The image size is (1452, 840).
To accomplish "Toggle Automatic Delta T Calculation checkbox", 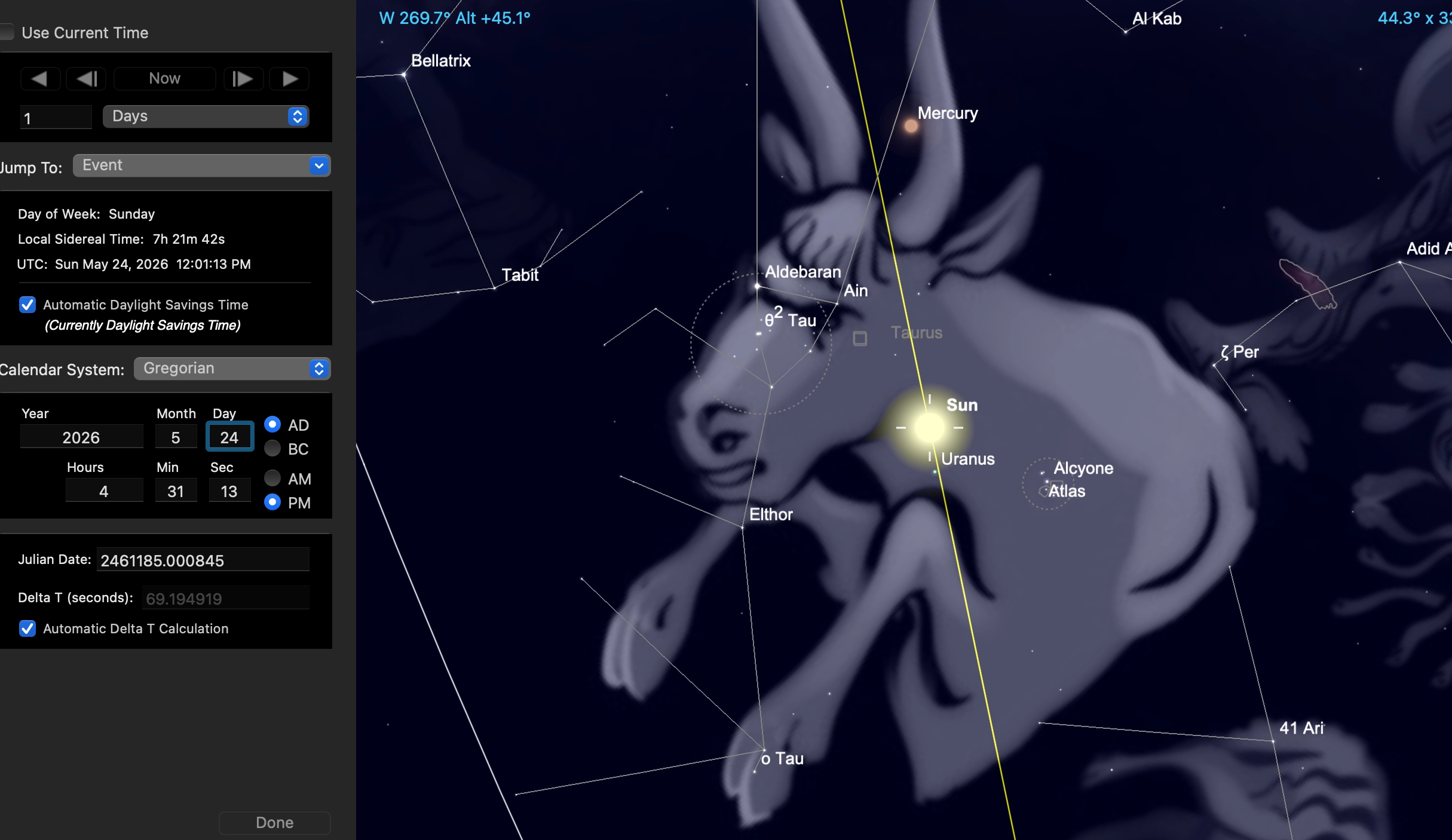I will [27, 629].
